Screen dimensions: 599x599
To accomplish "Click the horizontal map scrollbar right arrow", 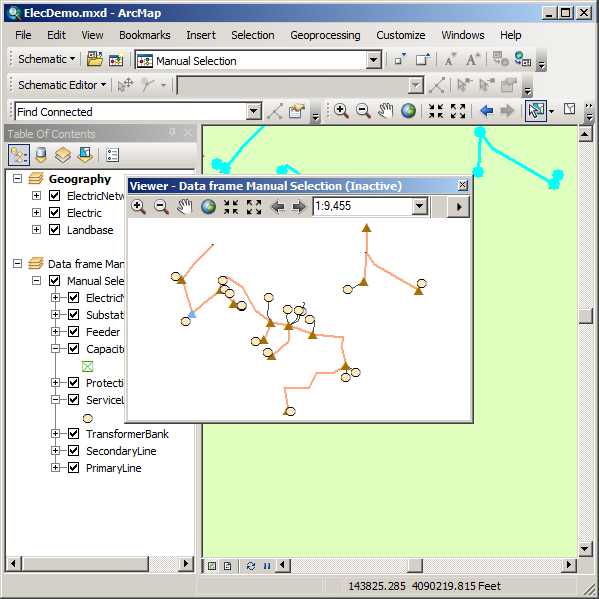I will tap(569, 565).
